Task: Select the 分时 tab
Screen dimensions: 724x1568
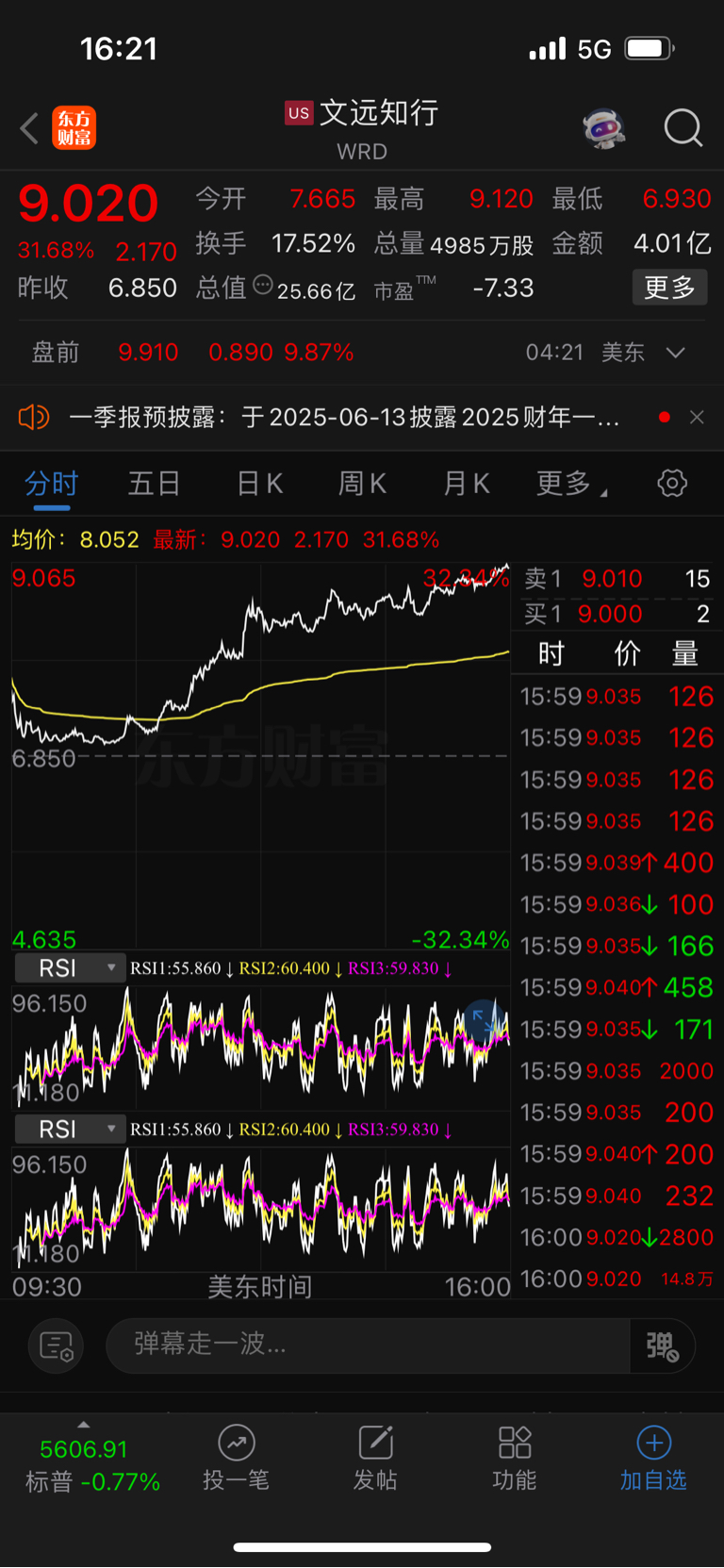Action: 52,484
